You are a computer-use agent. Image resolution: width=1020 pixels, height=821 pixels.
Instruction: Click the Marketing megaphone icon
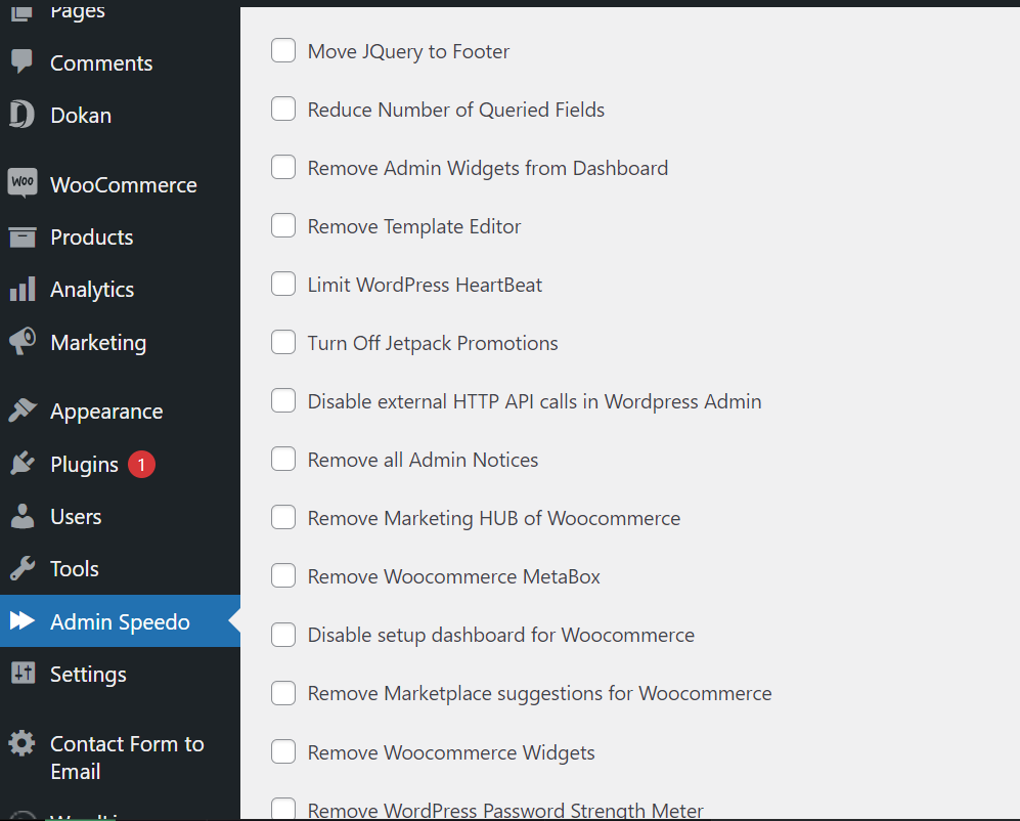[x=23, y=342]
